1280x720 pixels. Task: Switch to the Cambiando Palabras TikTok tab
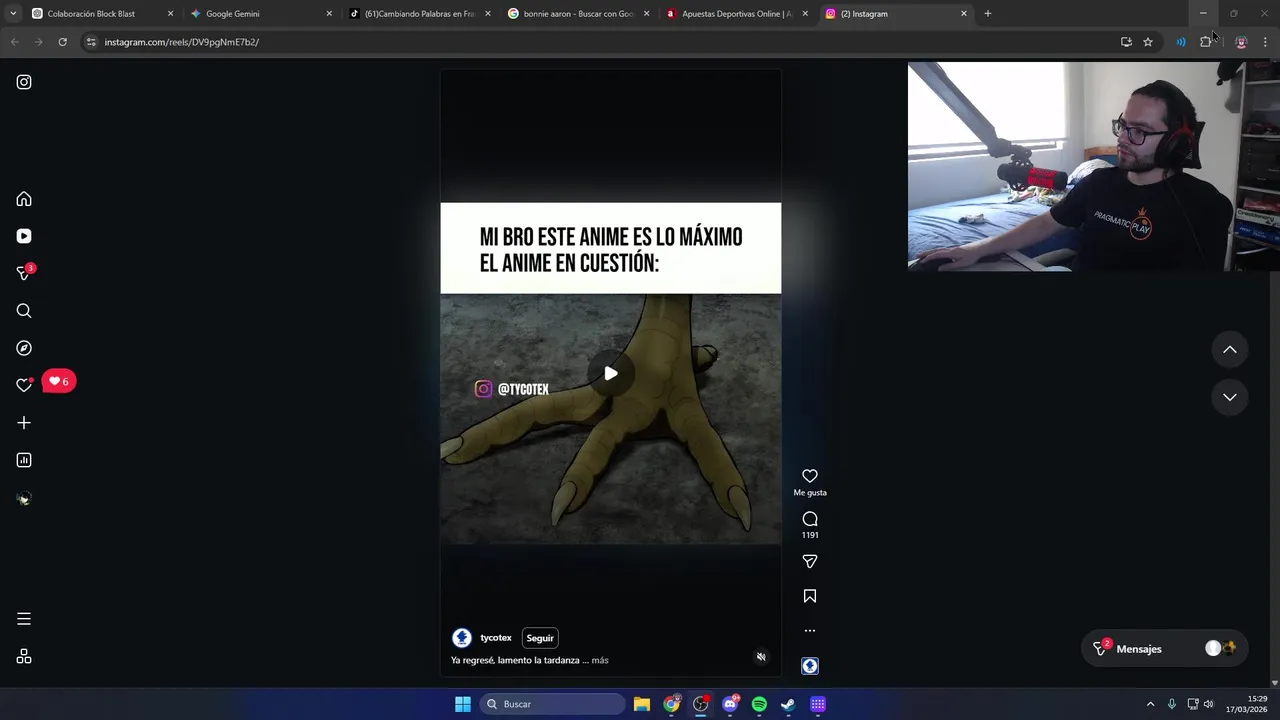click(420, 14)
